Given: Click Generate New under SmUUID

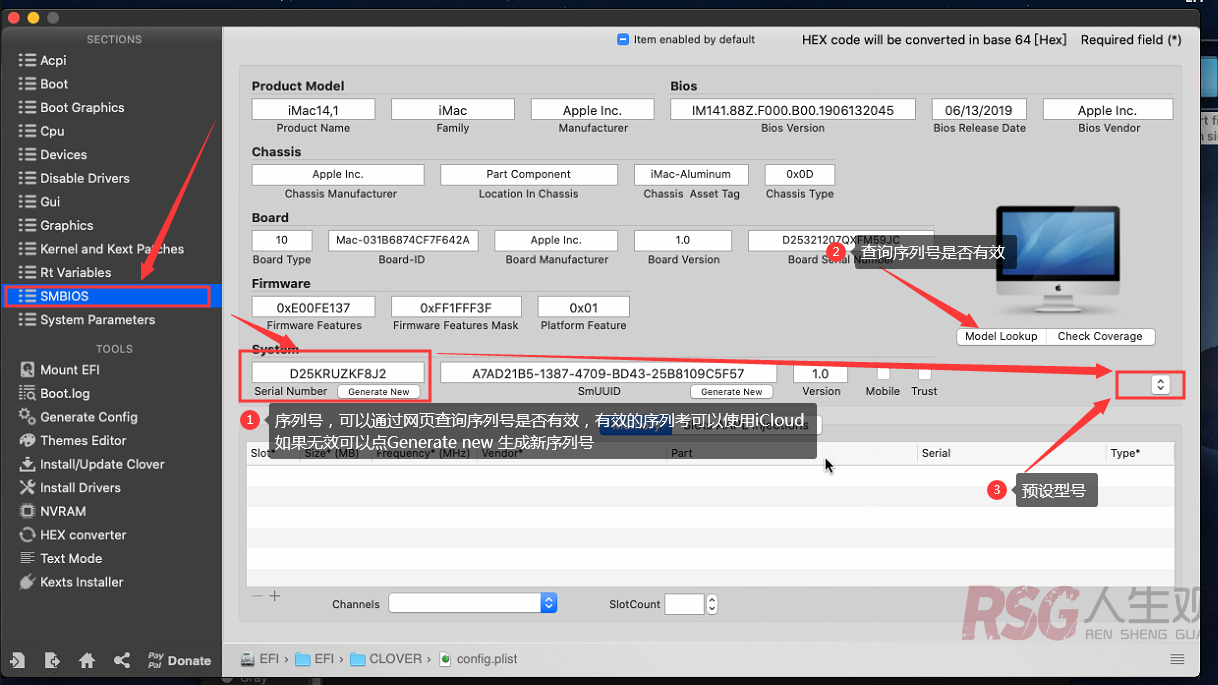Looking at the screenshot, I should pyautogui.click(x=732, y=392).
